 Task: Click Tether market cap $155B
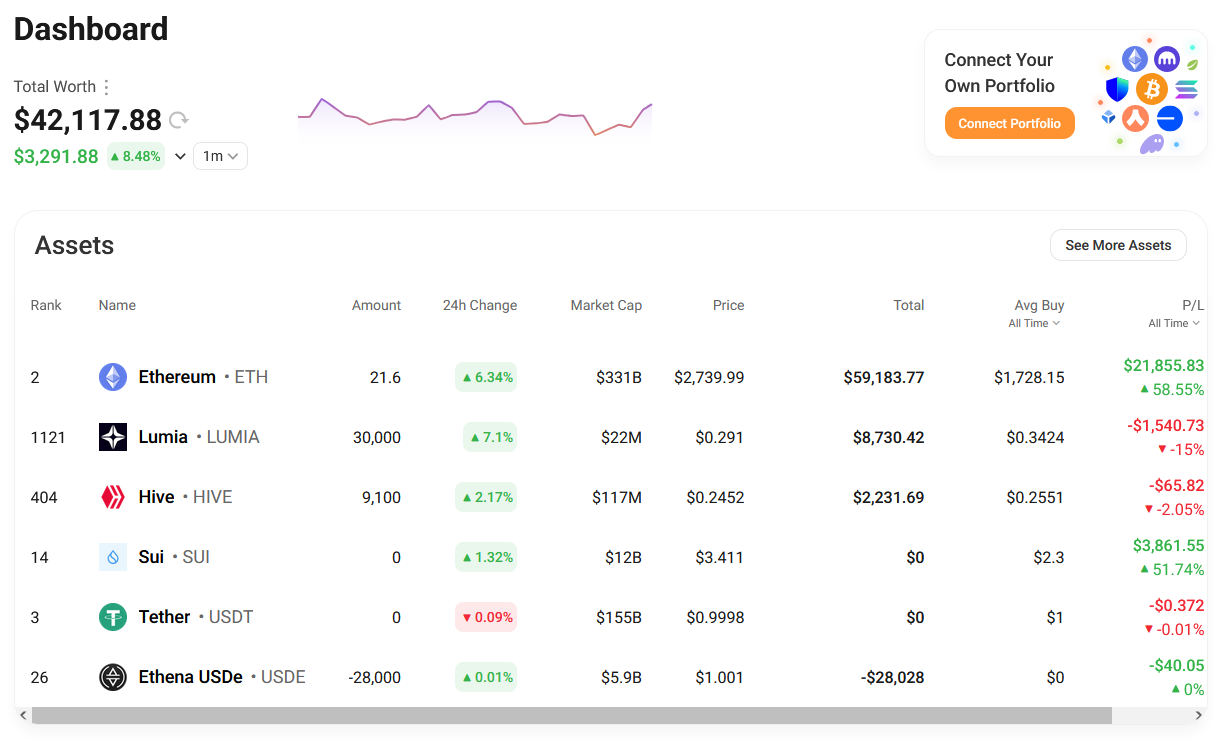tap(619, 617)
